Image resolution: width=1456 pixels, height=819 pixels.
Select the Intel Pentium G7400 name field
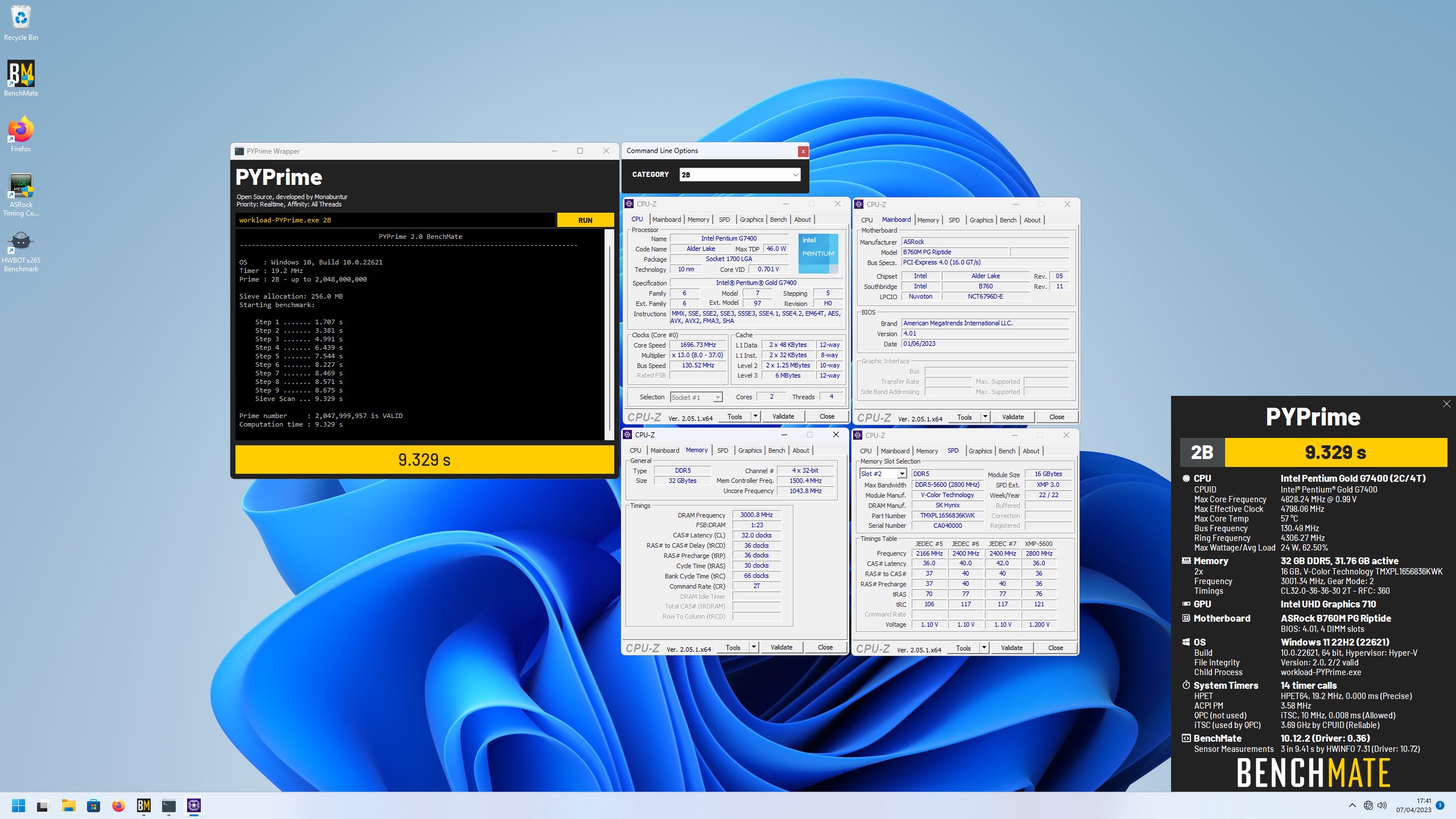[729, 238]
